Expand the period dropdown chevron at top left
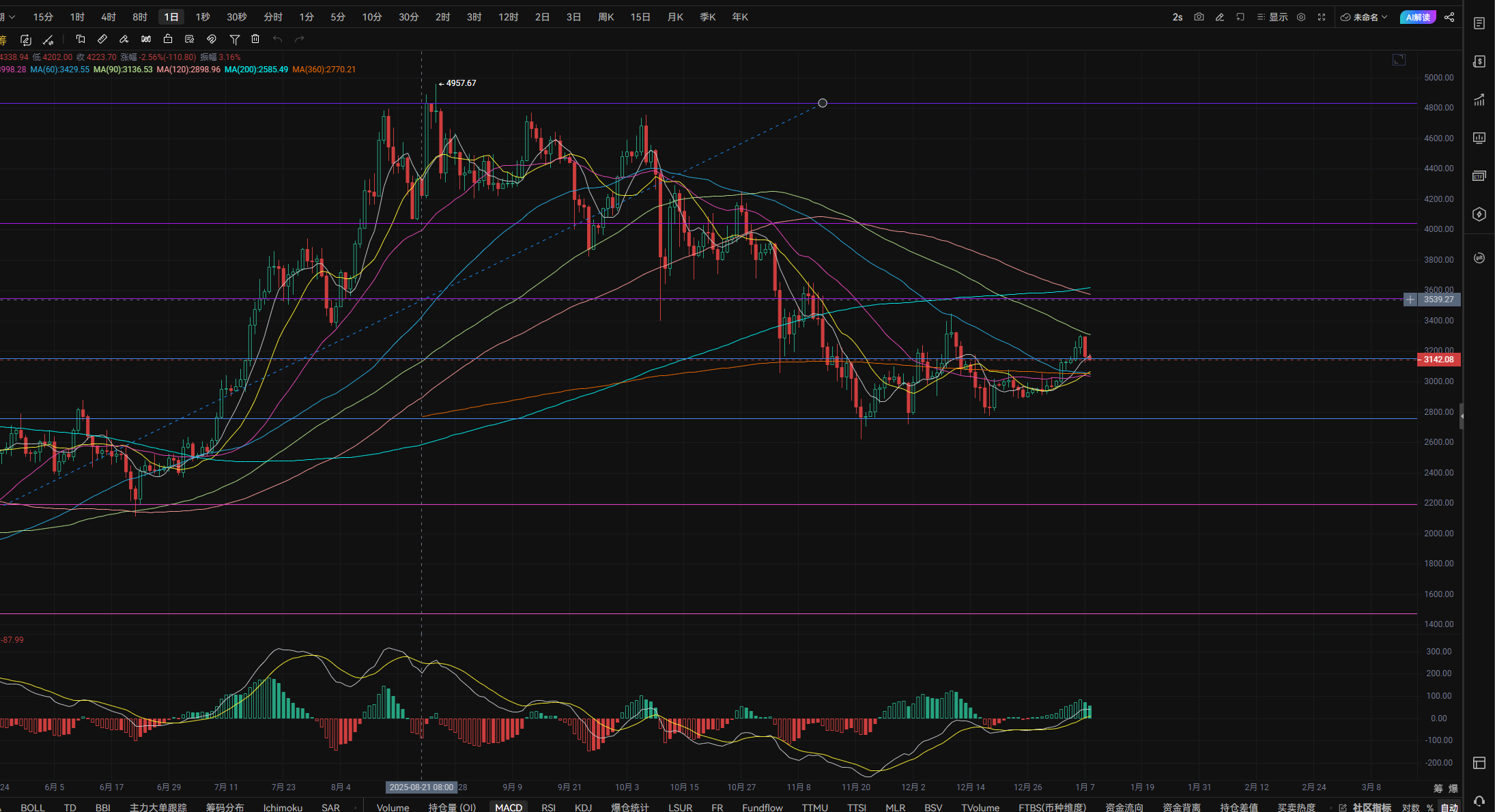The width and height of the screenshot is (1495, 812). 11,17
